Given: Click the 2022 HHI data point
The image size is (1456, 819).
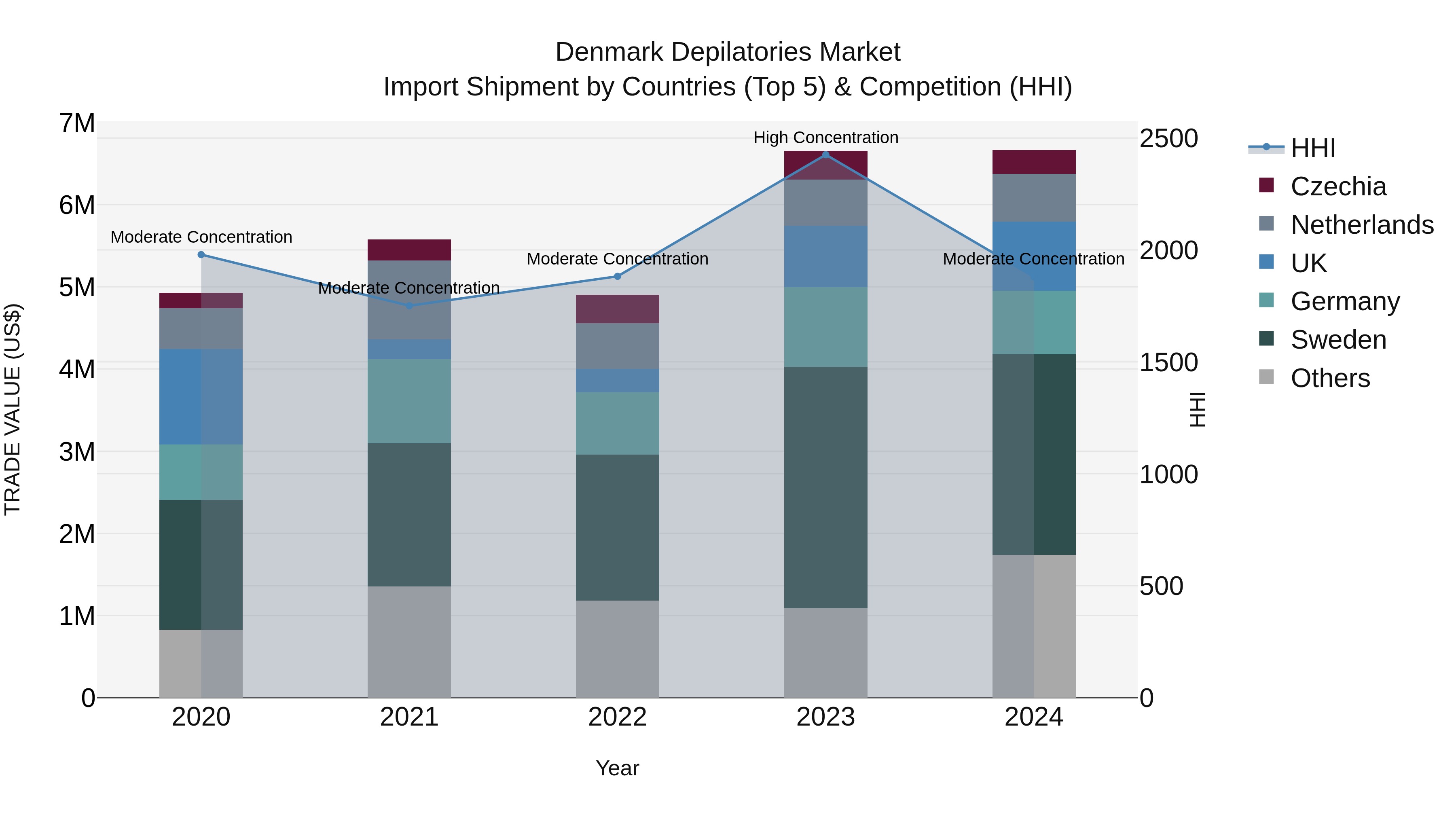Looking at the screenshot, I should pyautogui.click(x=618, y=276).
